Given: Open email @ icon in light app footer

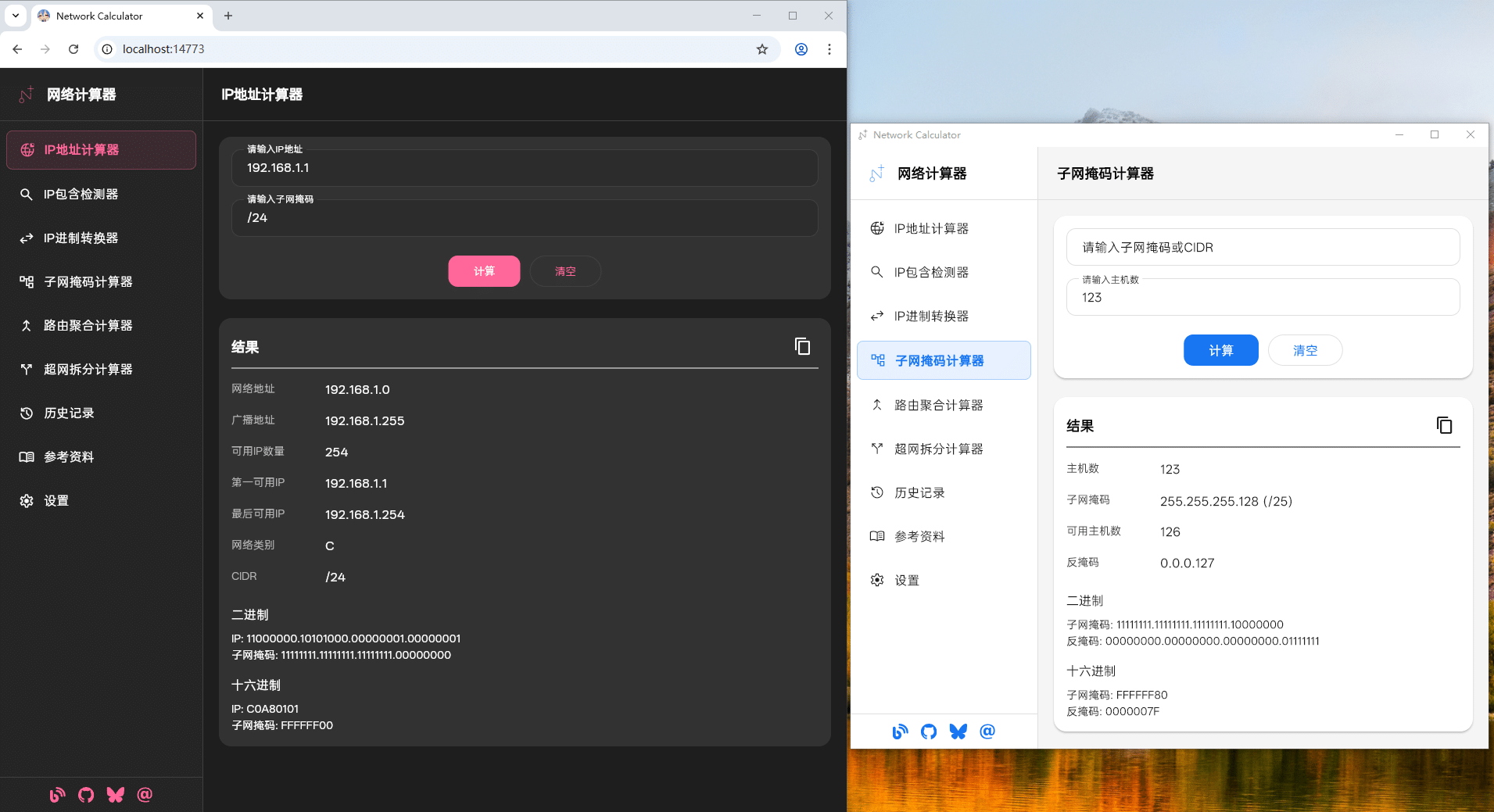Looking at the screenshot, I should (987, 732).
